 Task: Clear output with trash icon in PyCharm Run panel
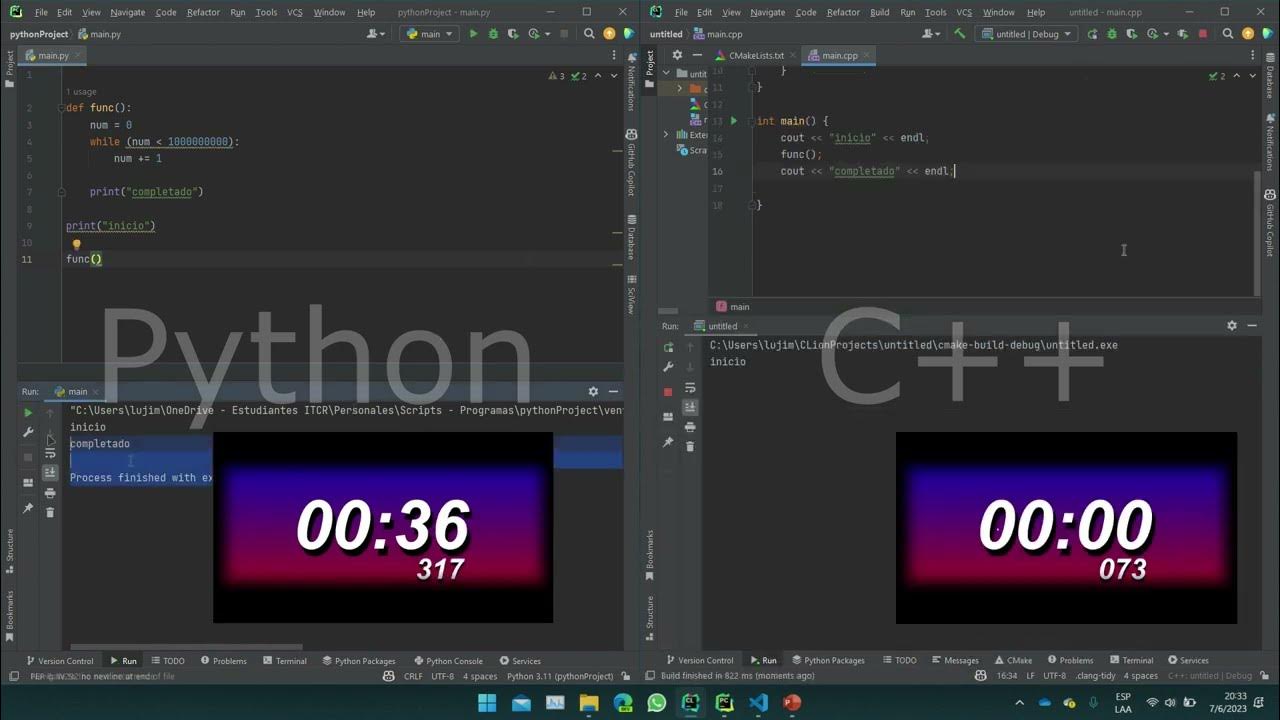pyautogui.click(x=50, y=512)
